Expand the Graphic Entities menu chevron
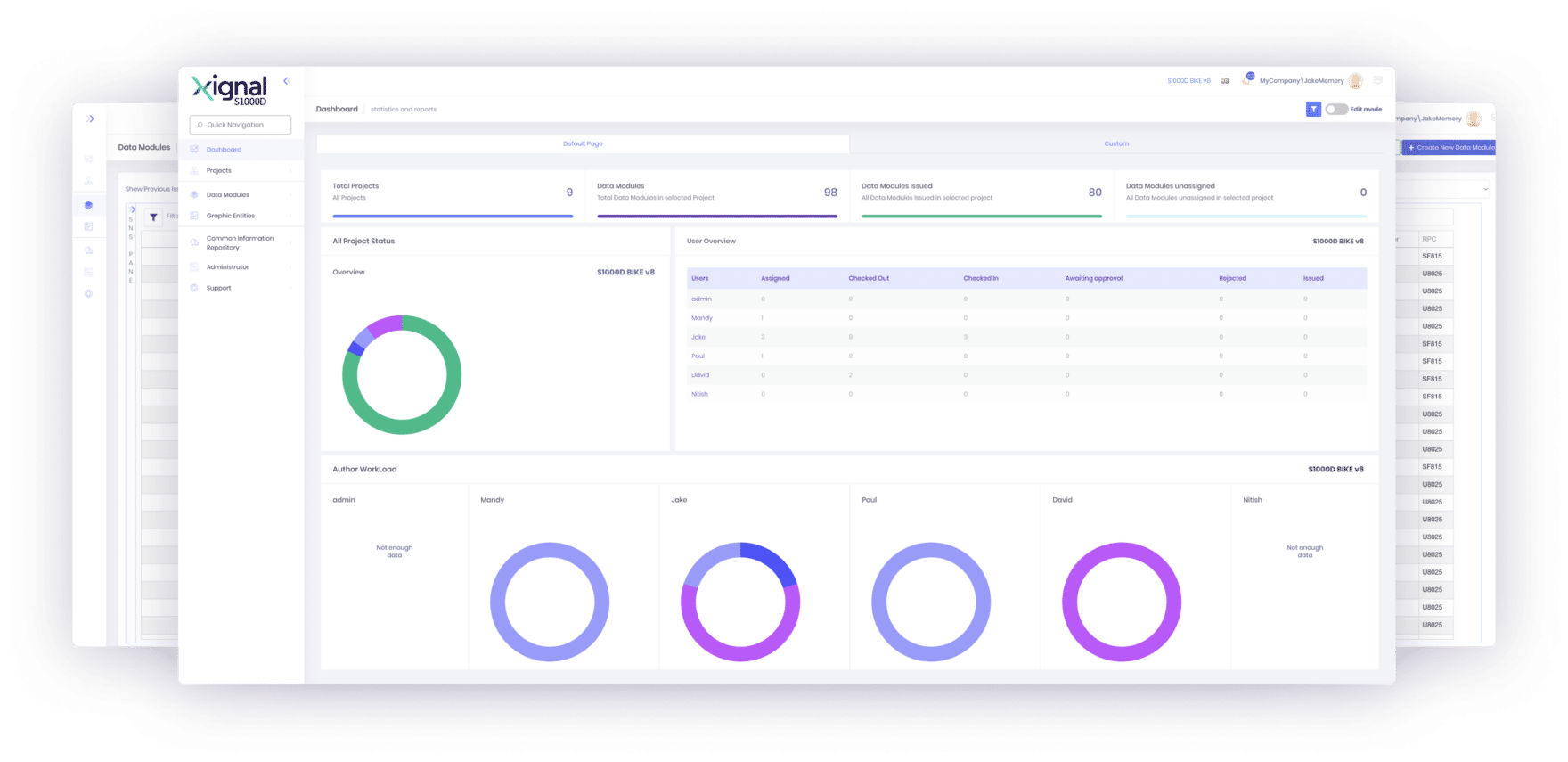The width and height of the screenshot is (1568, 762). (x=290, y=216)
